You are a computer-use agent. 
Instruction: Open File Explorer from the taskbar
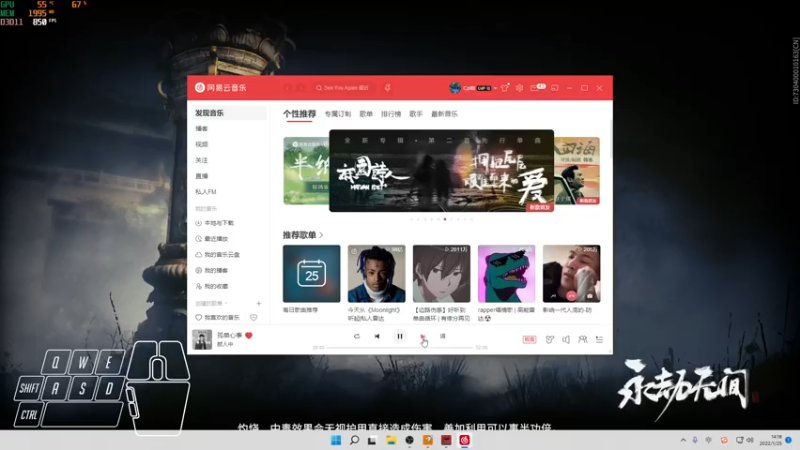pyautogui.click(x=391, y=440)
